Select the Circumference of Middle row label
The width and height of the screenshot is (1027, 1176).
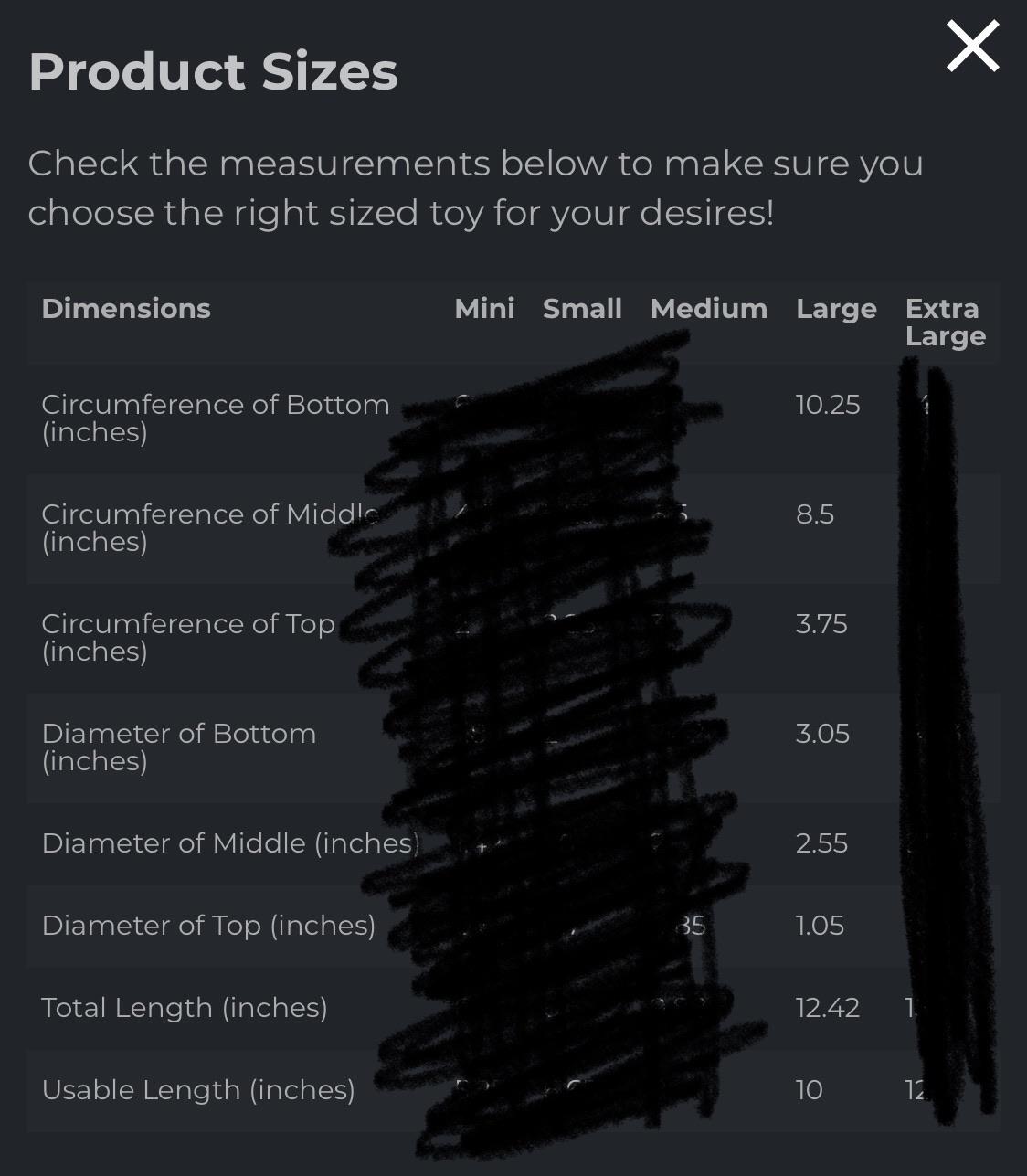(209, 527)
